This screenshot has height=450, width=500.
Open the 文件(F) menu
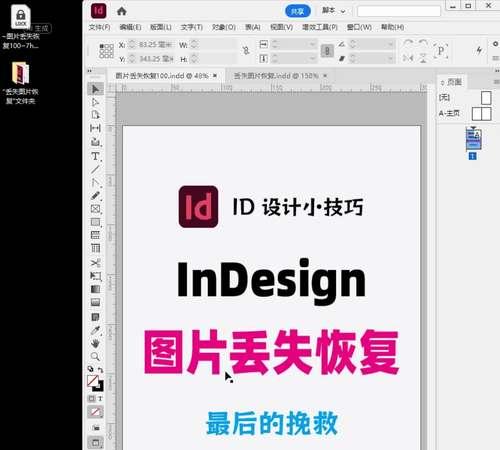[x=99, y=27]
